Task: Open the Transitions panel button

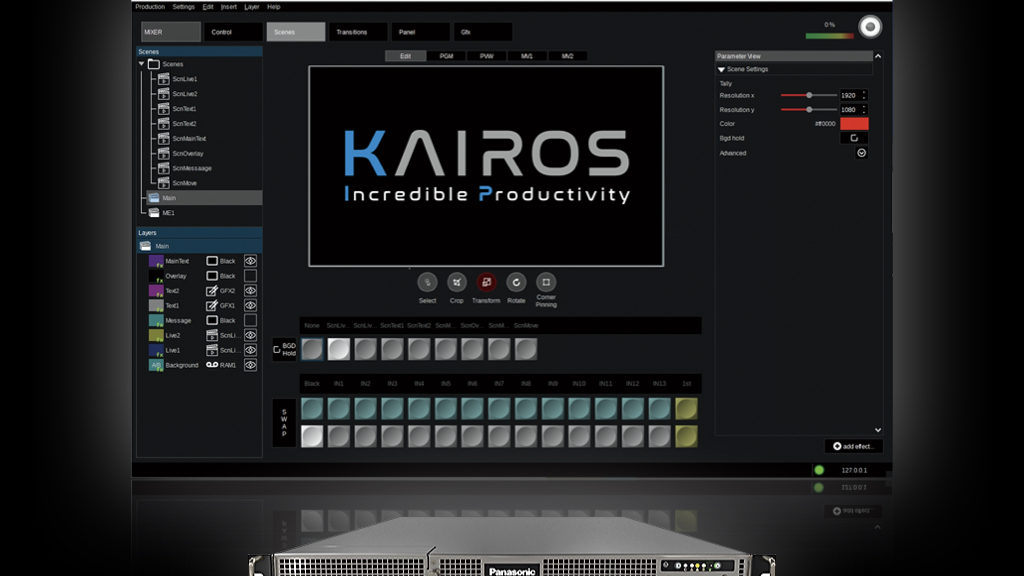Action: (x=357, y=32)
